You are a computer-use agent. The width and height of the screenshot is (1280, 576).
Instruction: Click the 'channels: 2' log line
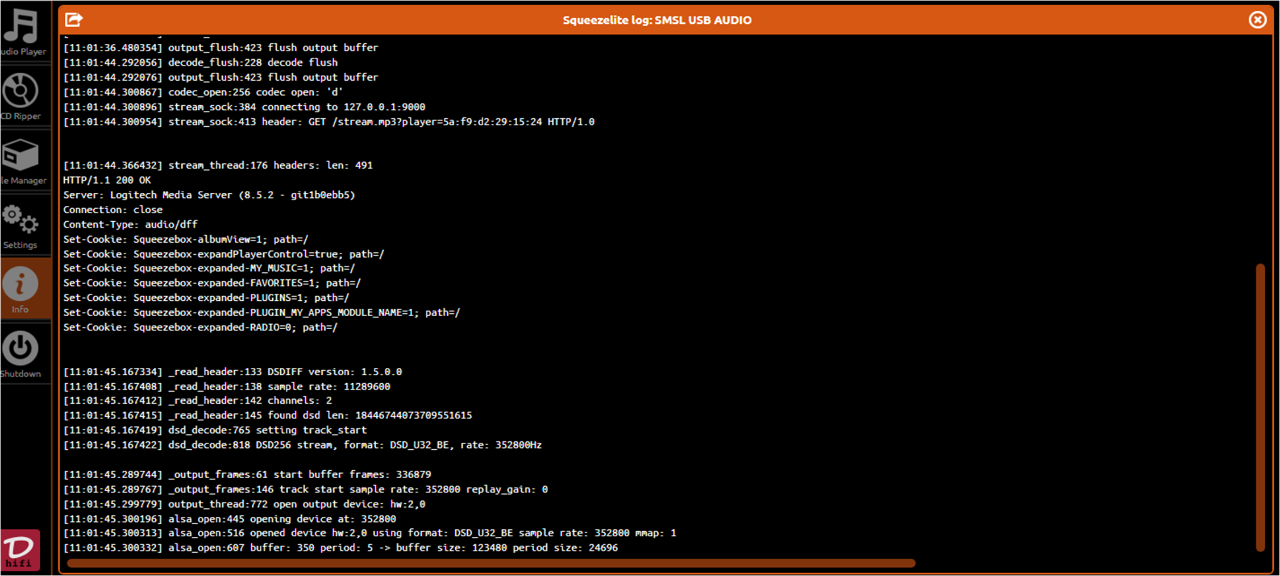click(x=197, y=401)
